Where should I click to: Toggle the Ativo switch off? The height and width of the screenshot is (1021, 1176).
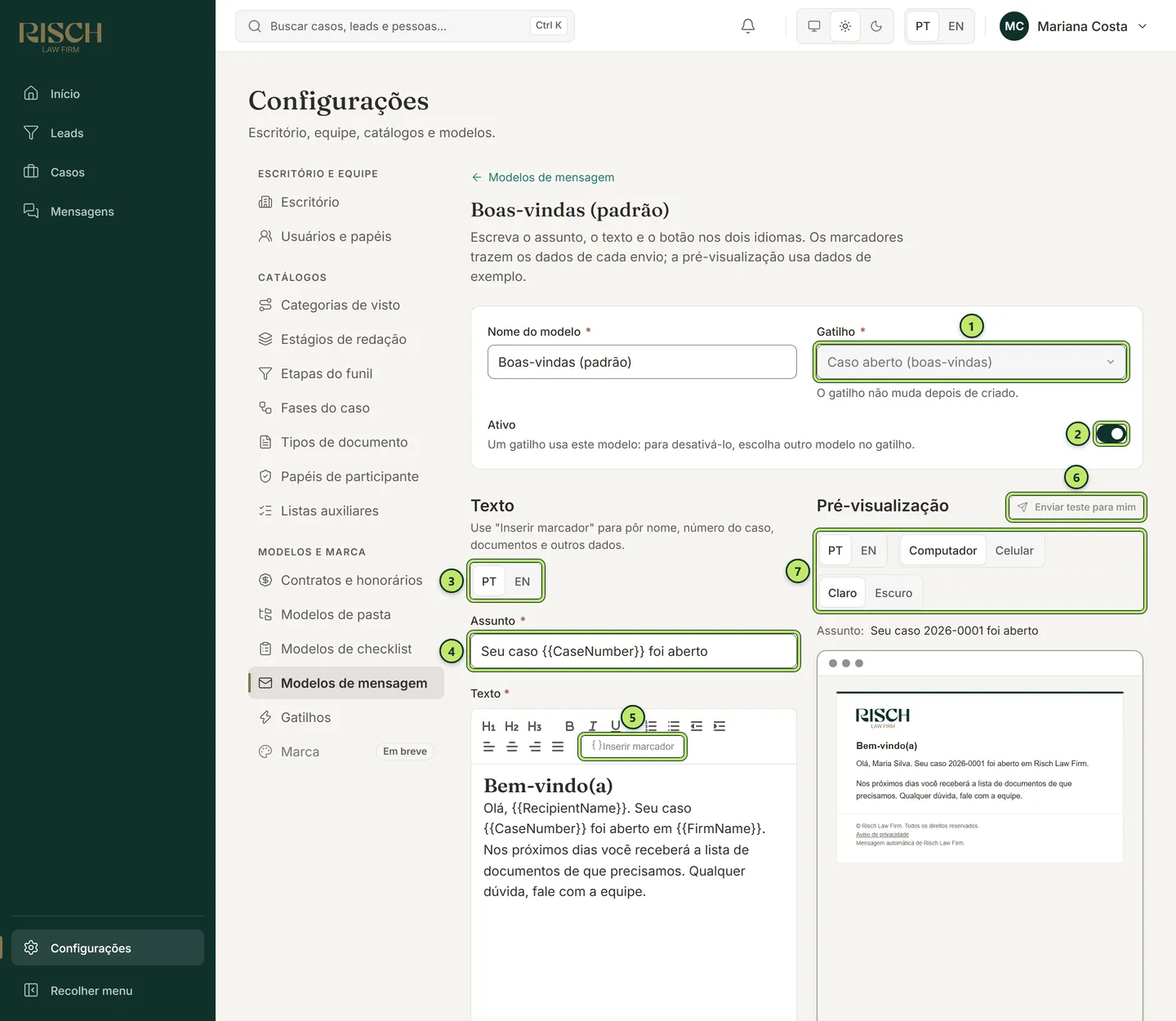pos(1111,434)
